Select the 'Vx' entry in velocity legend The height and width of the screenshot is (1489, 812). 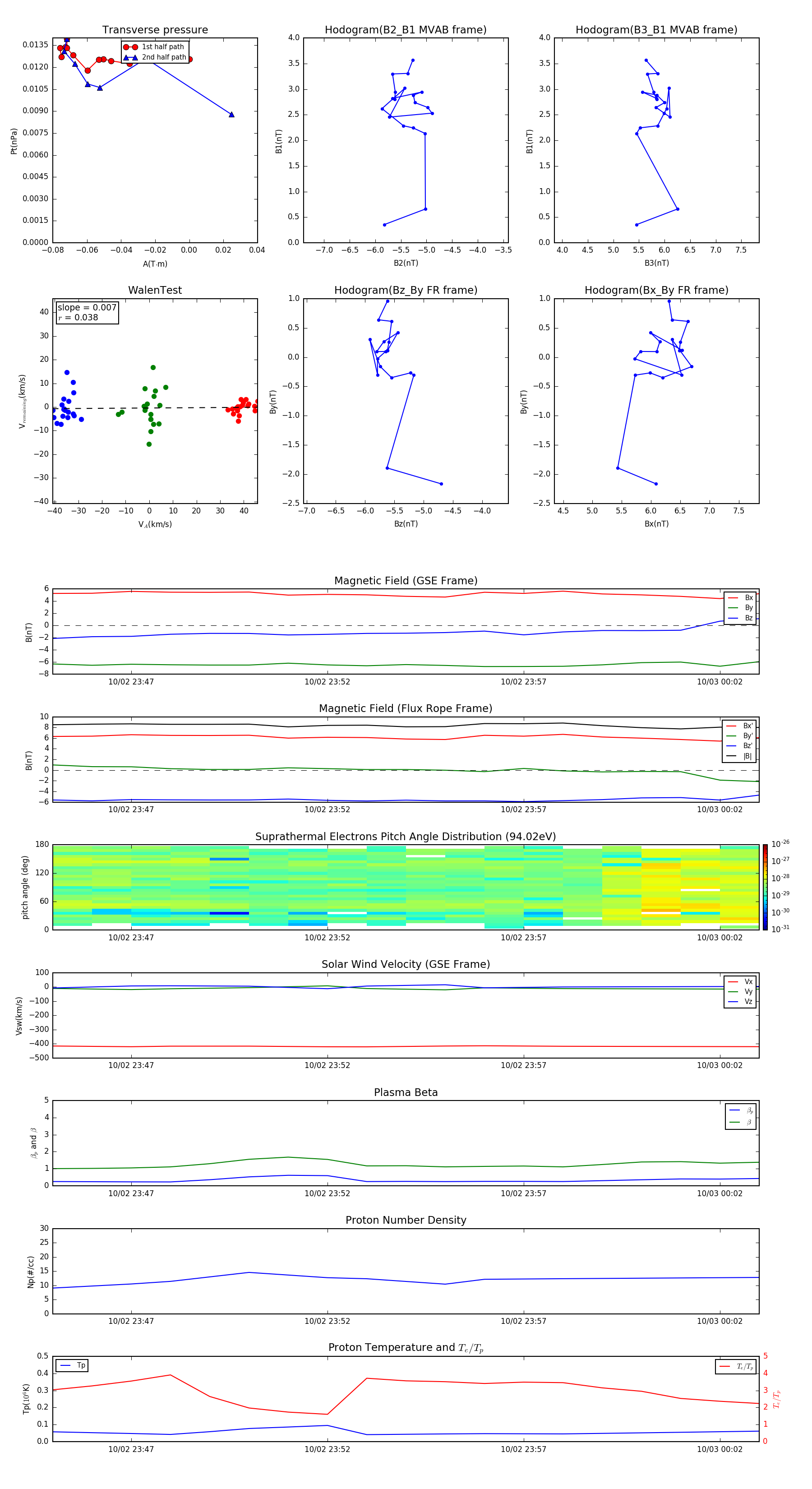pos(740,982)
